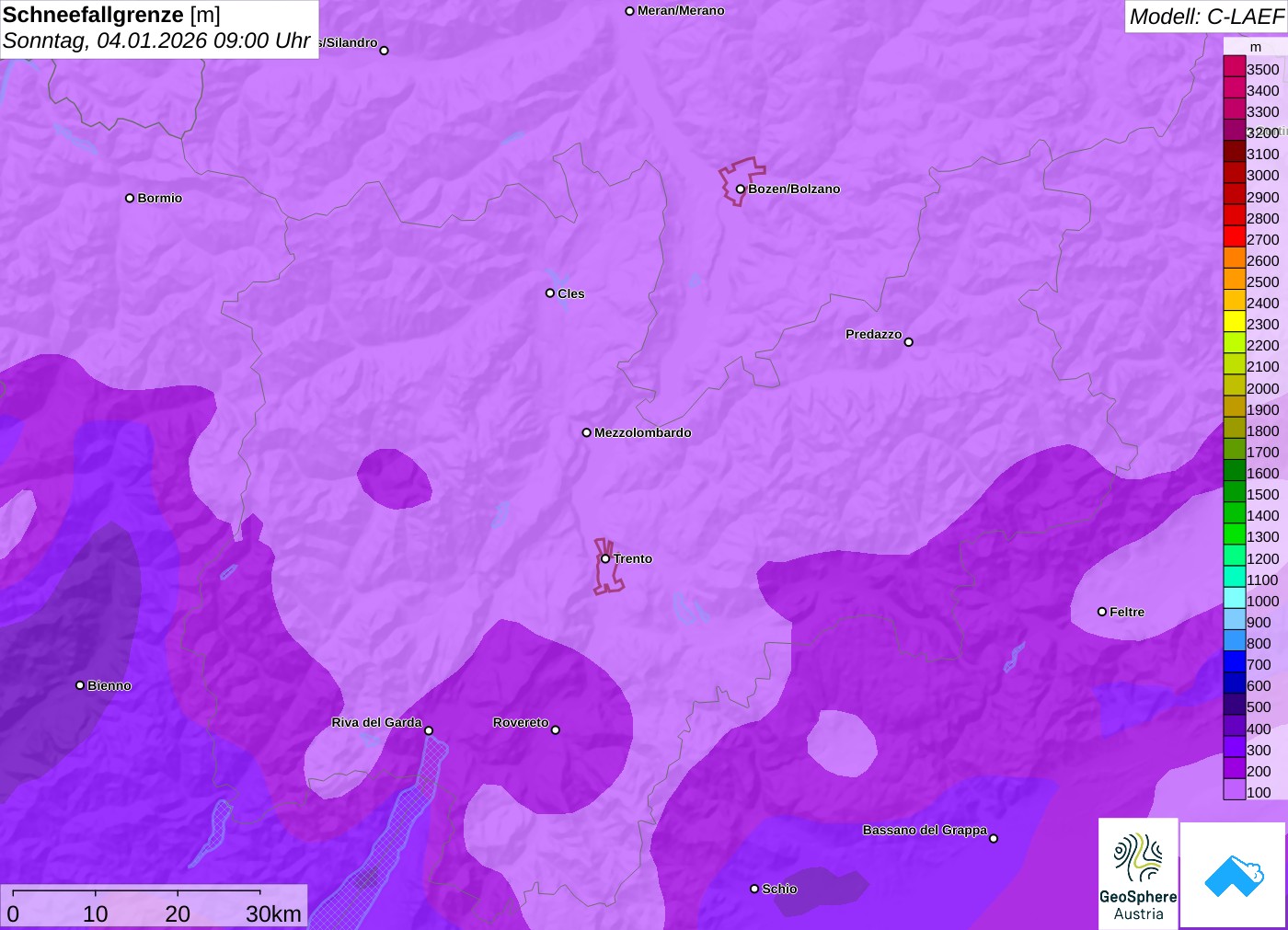Click the Modell: C-LAEF label
Viewport: 1288px width, 930px height.
(1206, 17)
